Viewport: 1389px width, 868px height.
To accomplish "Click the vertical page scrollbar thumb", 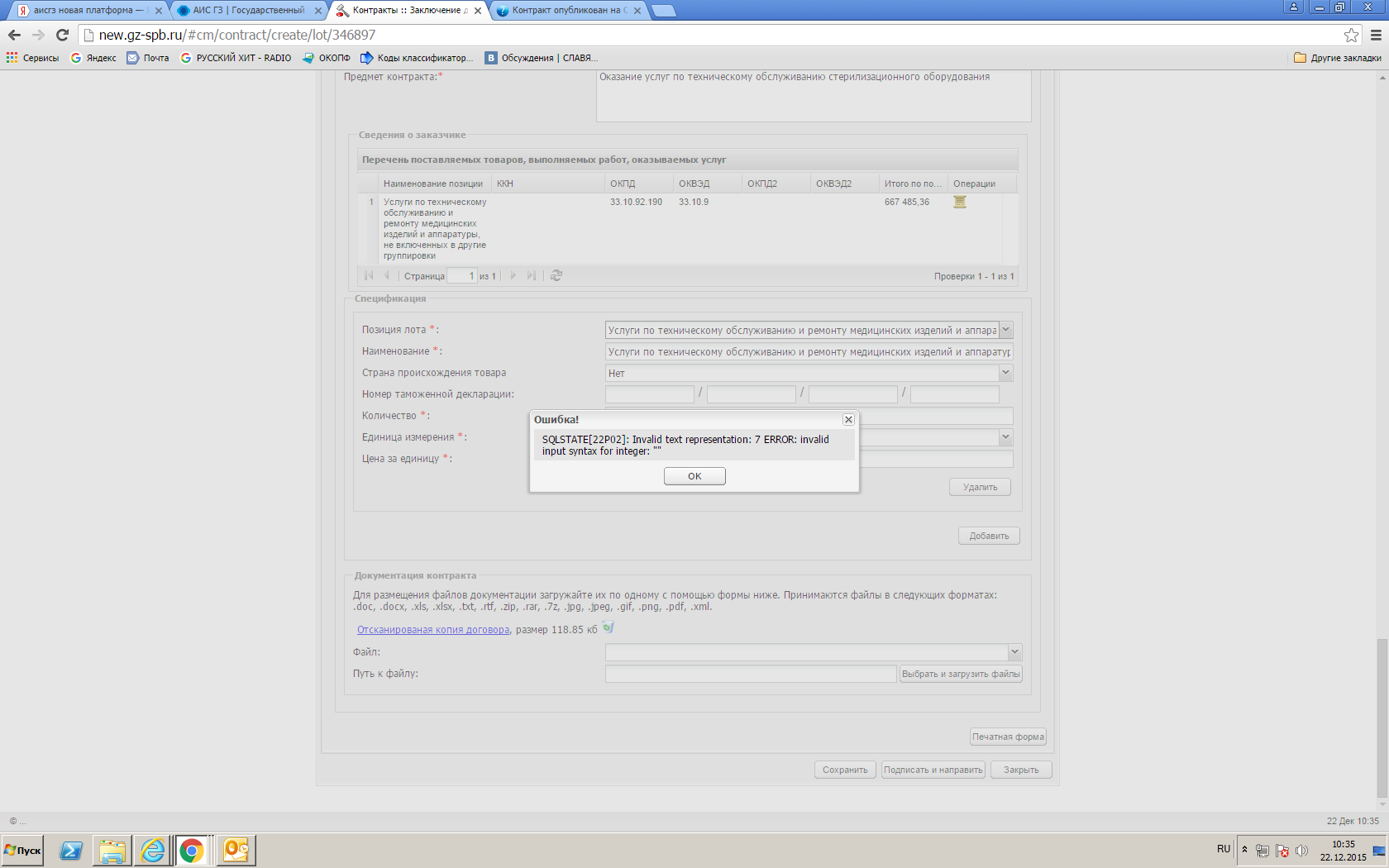I will (x=1382, y=718).
